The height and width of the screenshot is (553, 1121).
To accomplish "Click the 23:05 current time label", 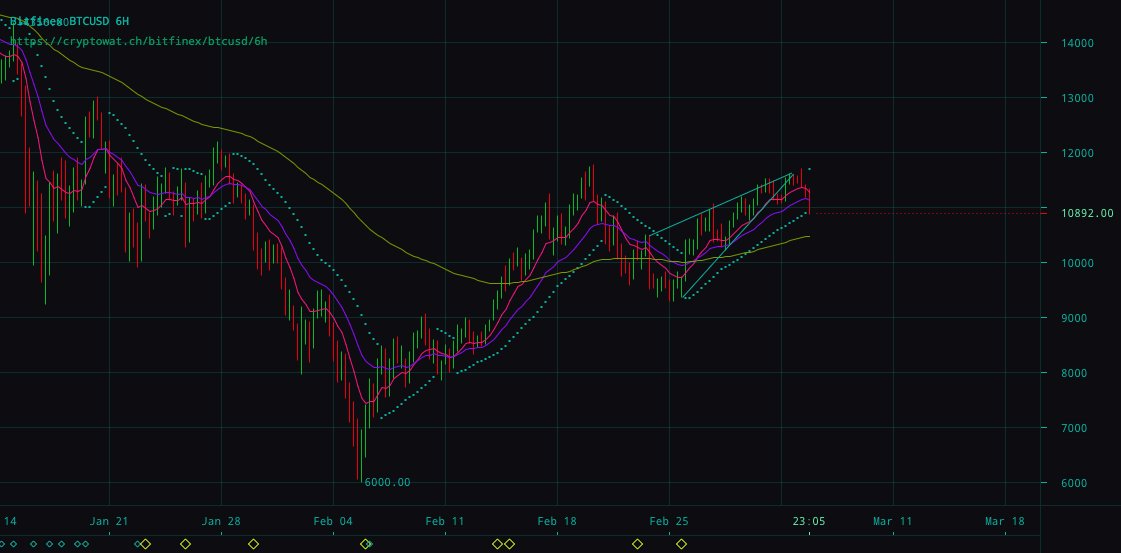I will click(x=809, y=521).
